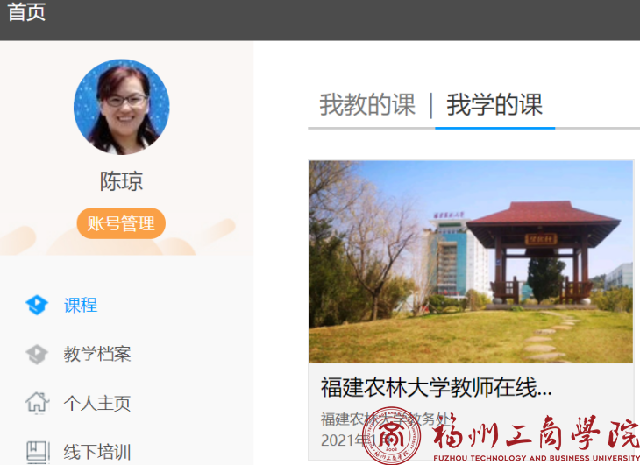Click the circular user avatar photo
640x465 pixels.
[122, 107]
